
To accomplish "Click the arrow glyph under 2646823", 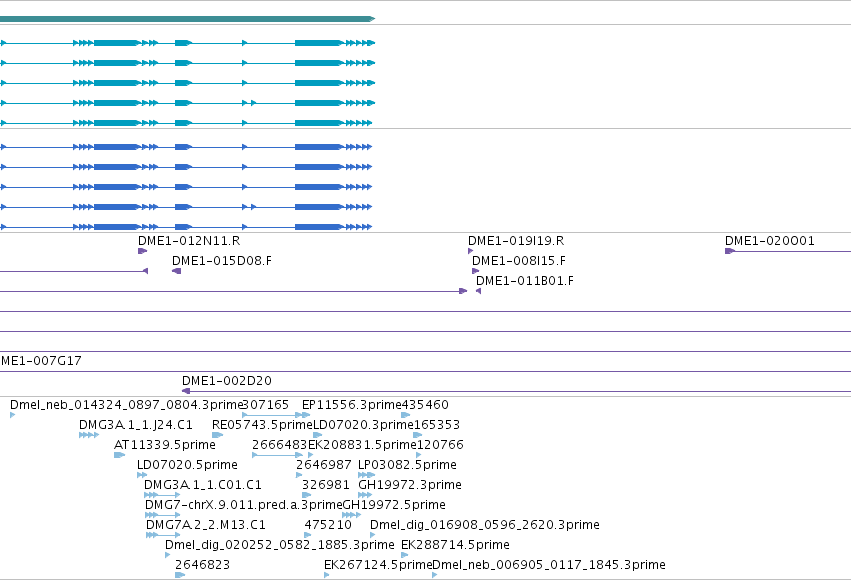I will pos(180,575).
